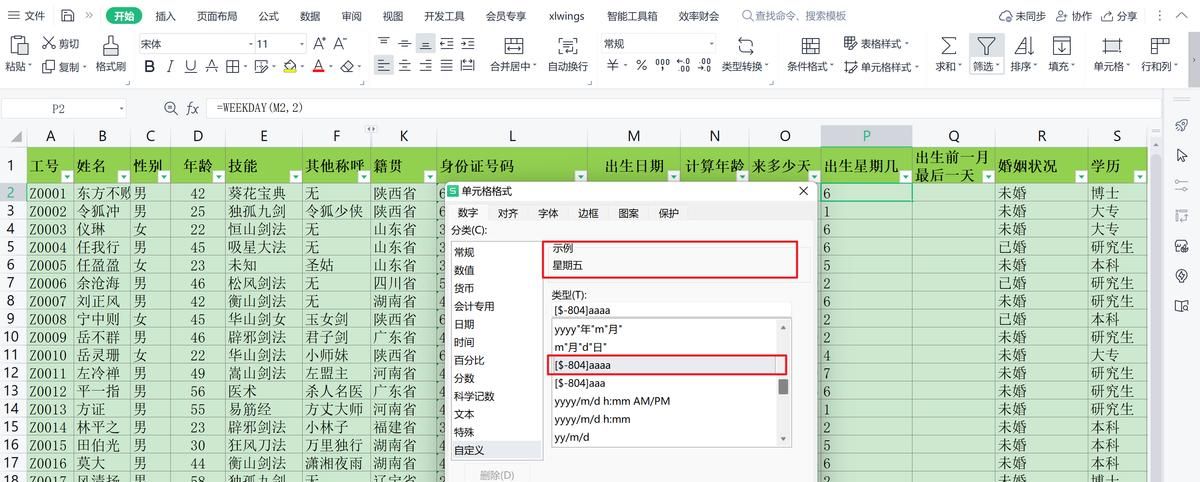
Task: Switch to the 字体 tab in dialog
Action: coord(548,213)
